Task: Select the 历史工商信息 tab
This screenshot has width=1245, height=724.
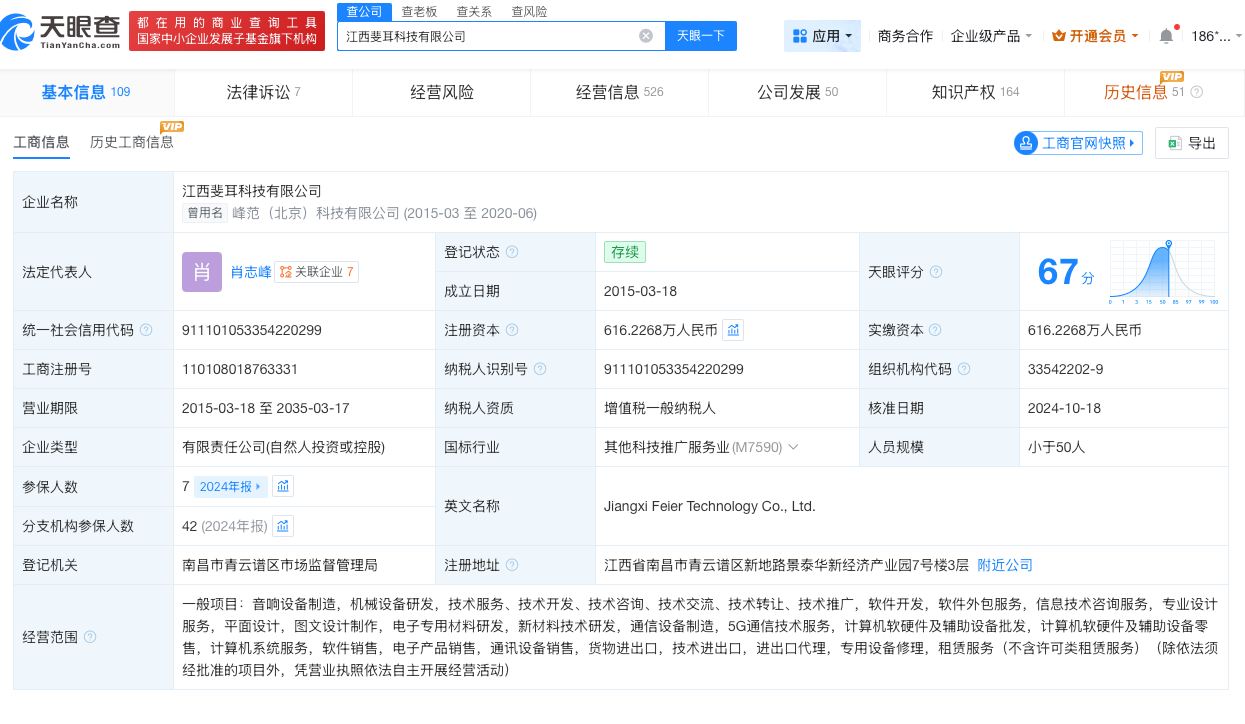Action: [131, 143]
